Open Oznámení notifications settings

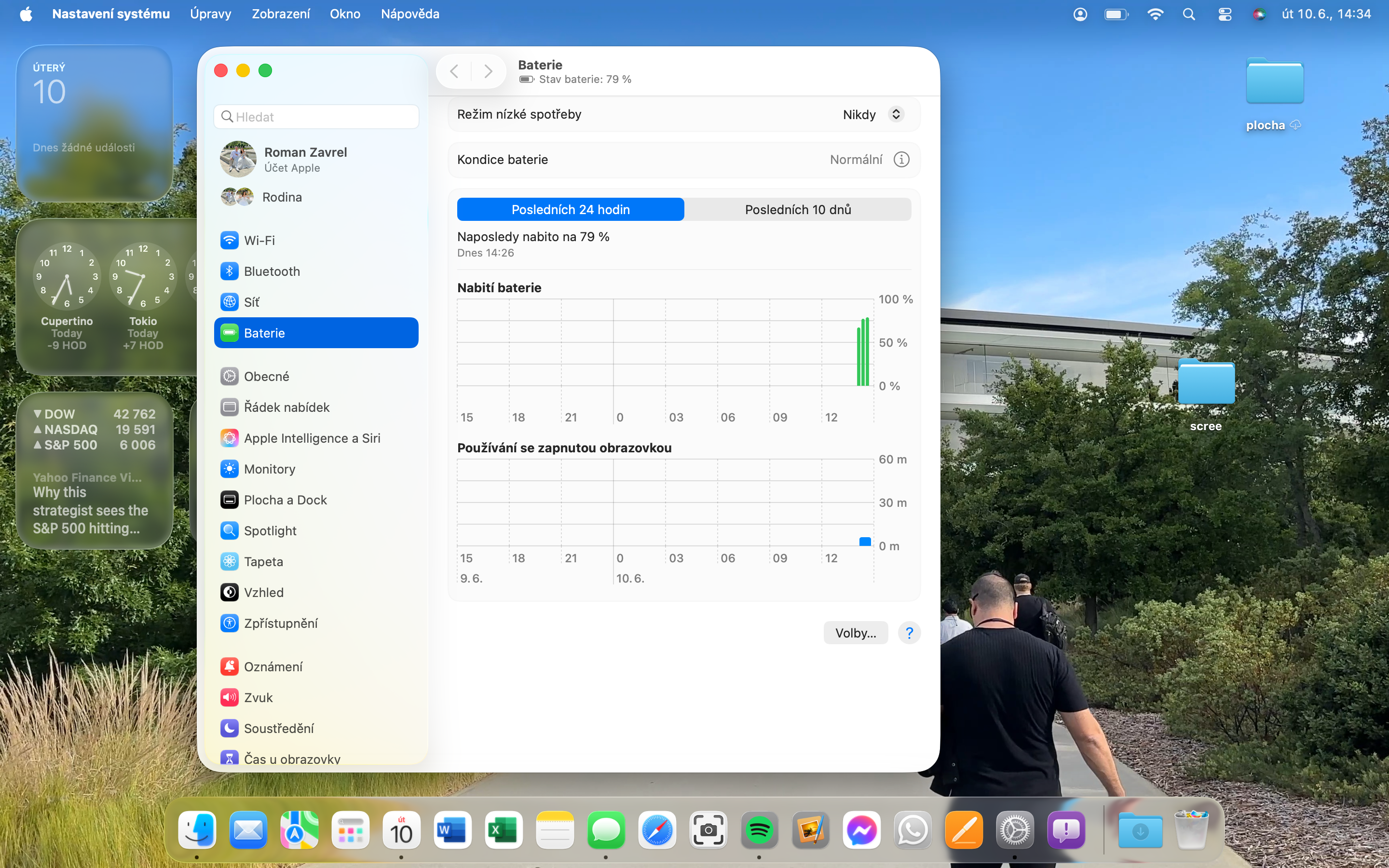(272, 666)
